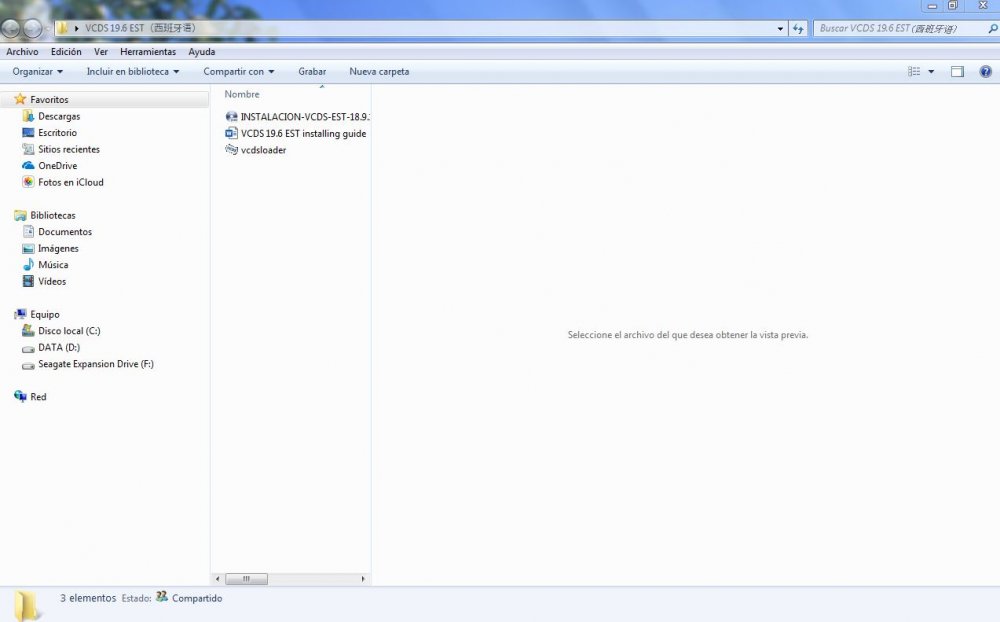Click the scrollbar right arrow
The height and width of the screenshot is (622, 1000).
tap(363, 579)
